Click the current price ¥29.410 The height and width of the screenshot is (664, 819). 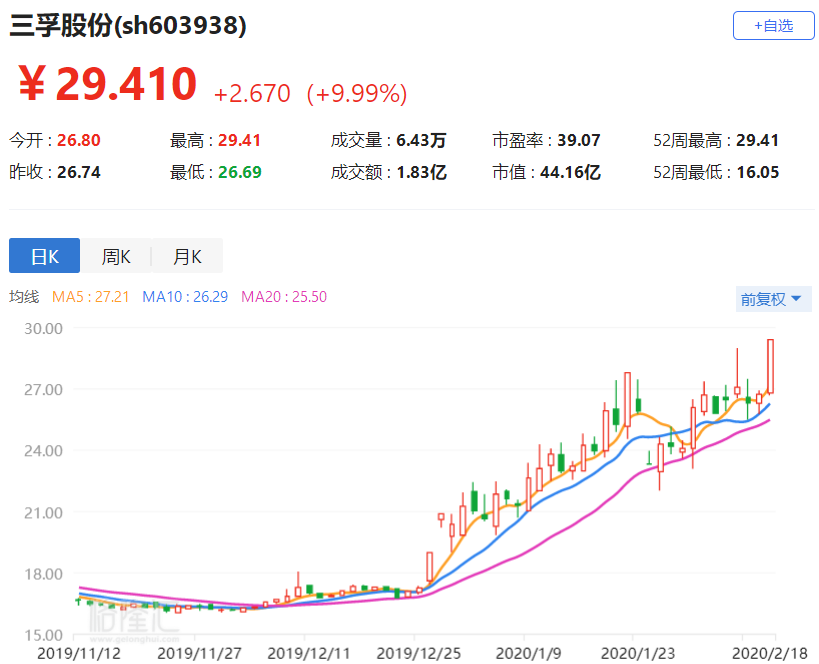[x=108, y=84]
